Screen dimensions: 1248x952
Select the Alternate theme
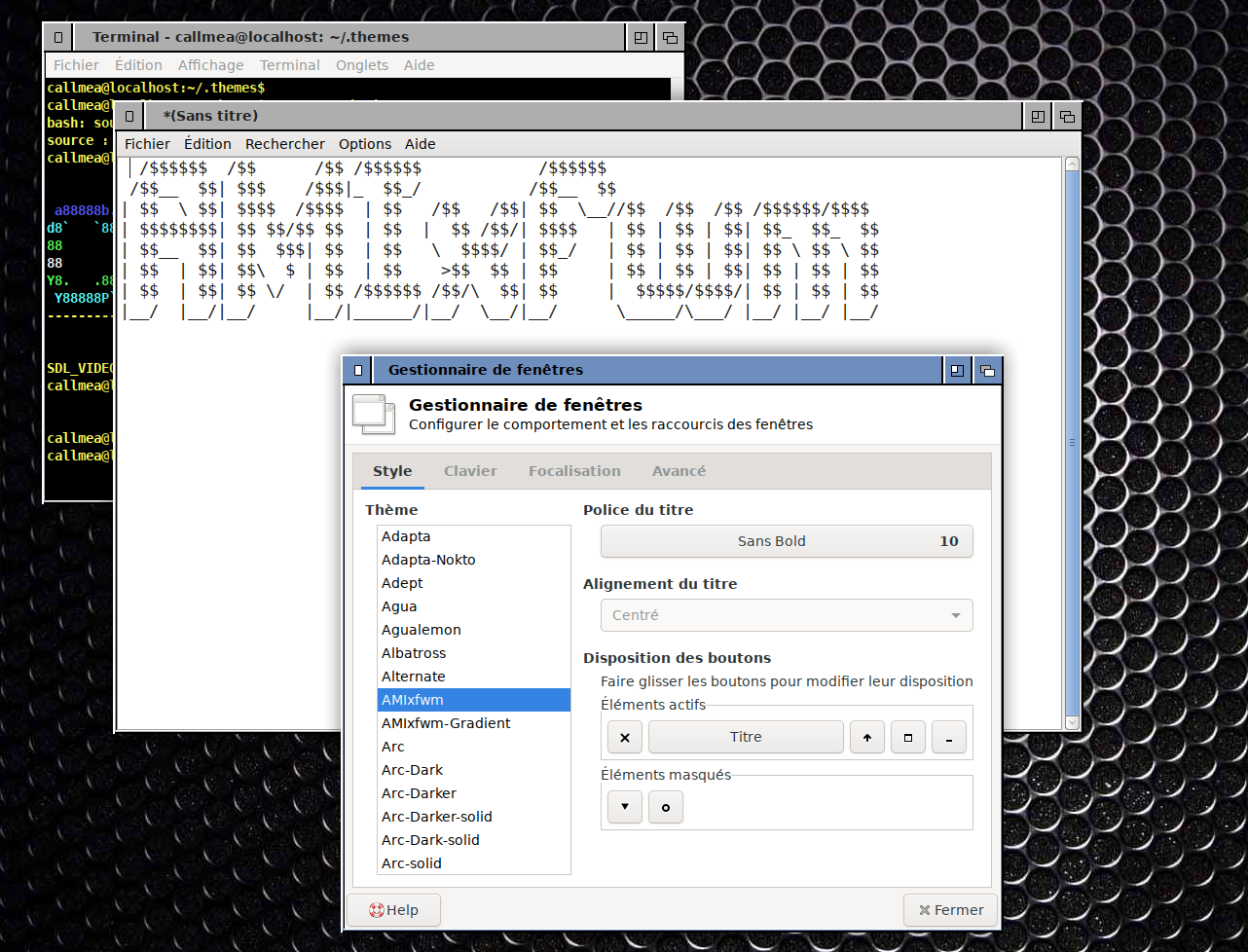[x=474, y=677]
